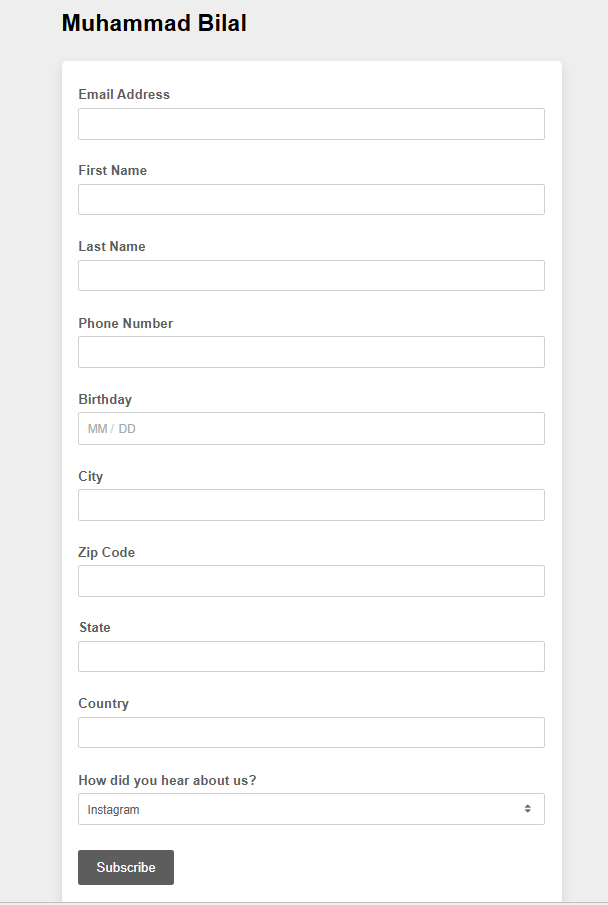This screenshot has height=905, width=608.
Task: Click the 'How did you hear about us?' label
Action: [x=167, y=780]
